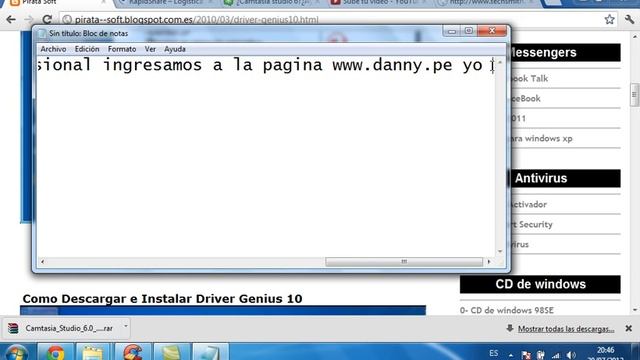This screenshot has height=360, width=640.
Task: Focus the pirata--soft.blogspot.com.es address bar
Action: coord(331,19)
